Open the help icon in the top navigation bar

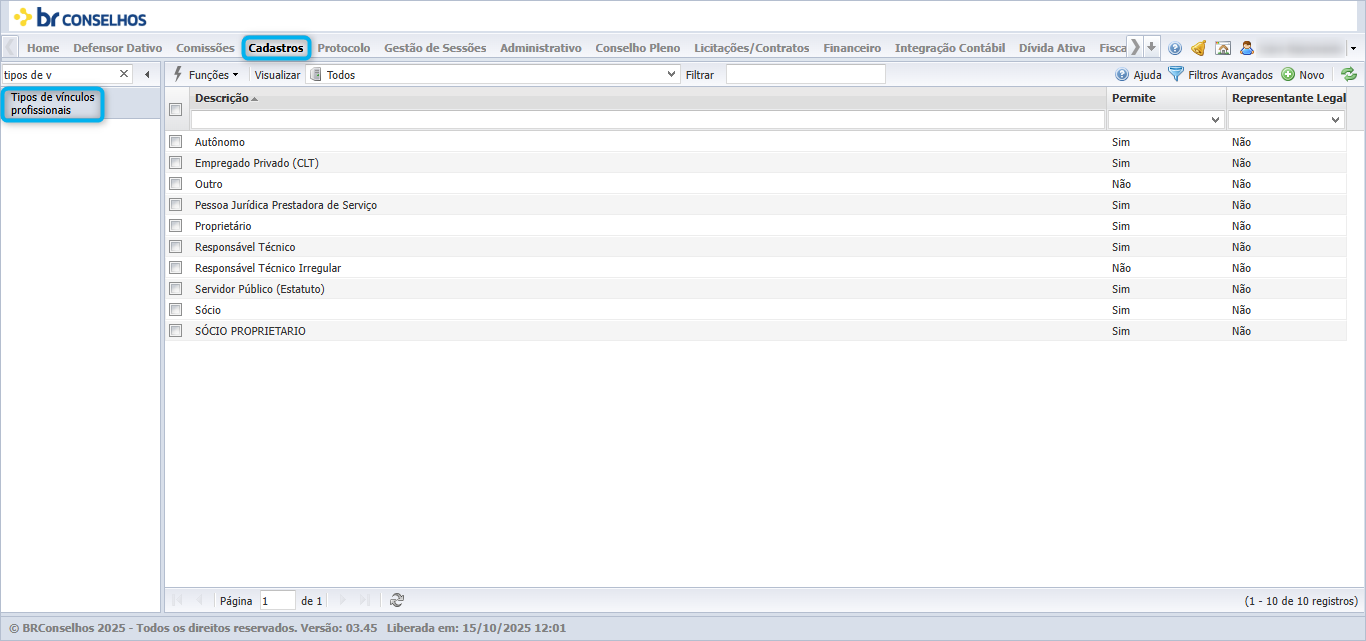[1175, 48]
